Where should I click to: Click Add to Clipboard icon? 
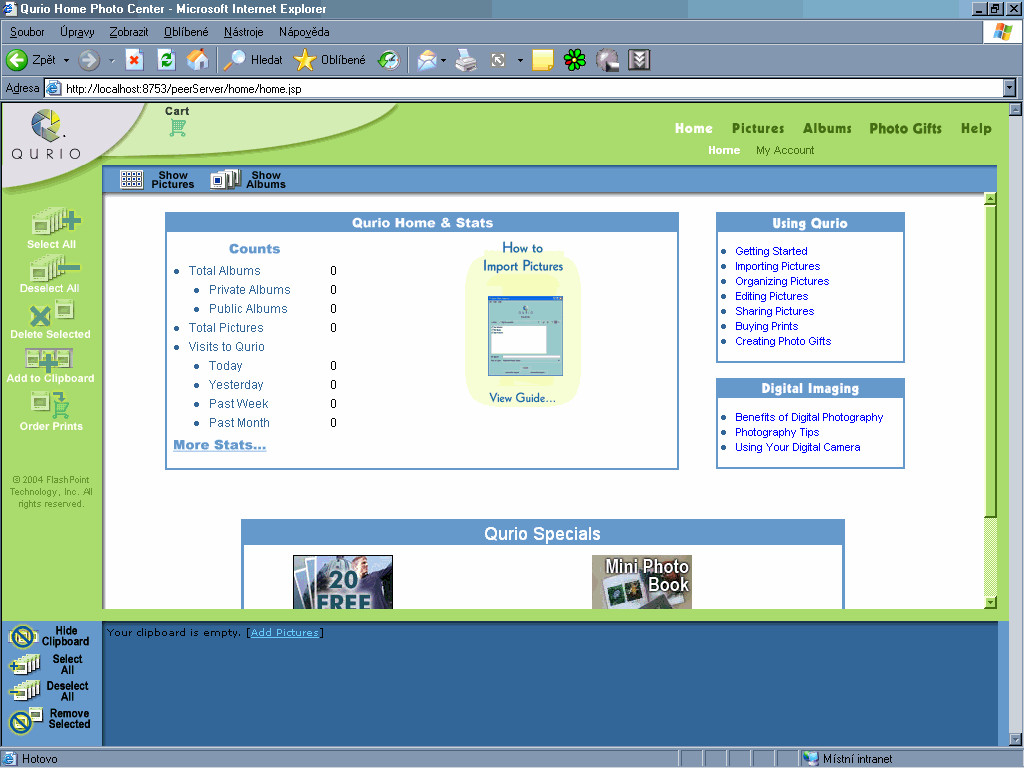coord(49,359)
